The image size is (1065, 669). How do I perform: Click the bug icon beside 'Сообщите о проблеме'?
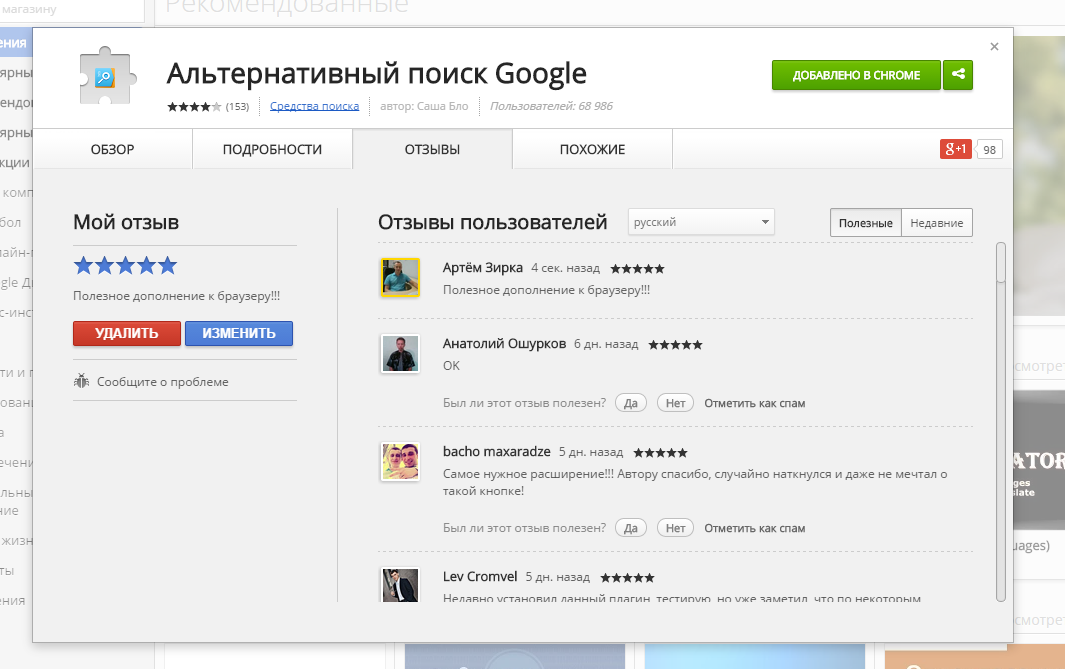(x=82, y=381)
